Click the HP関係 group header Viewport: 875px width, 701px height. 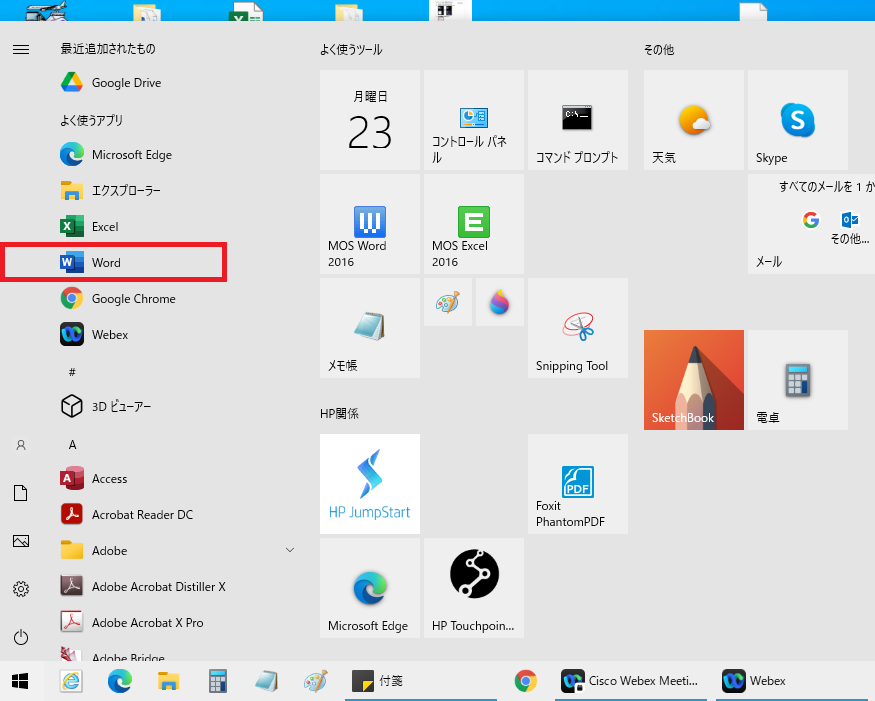[339, 414]
